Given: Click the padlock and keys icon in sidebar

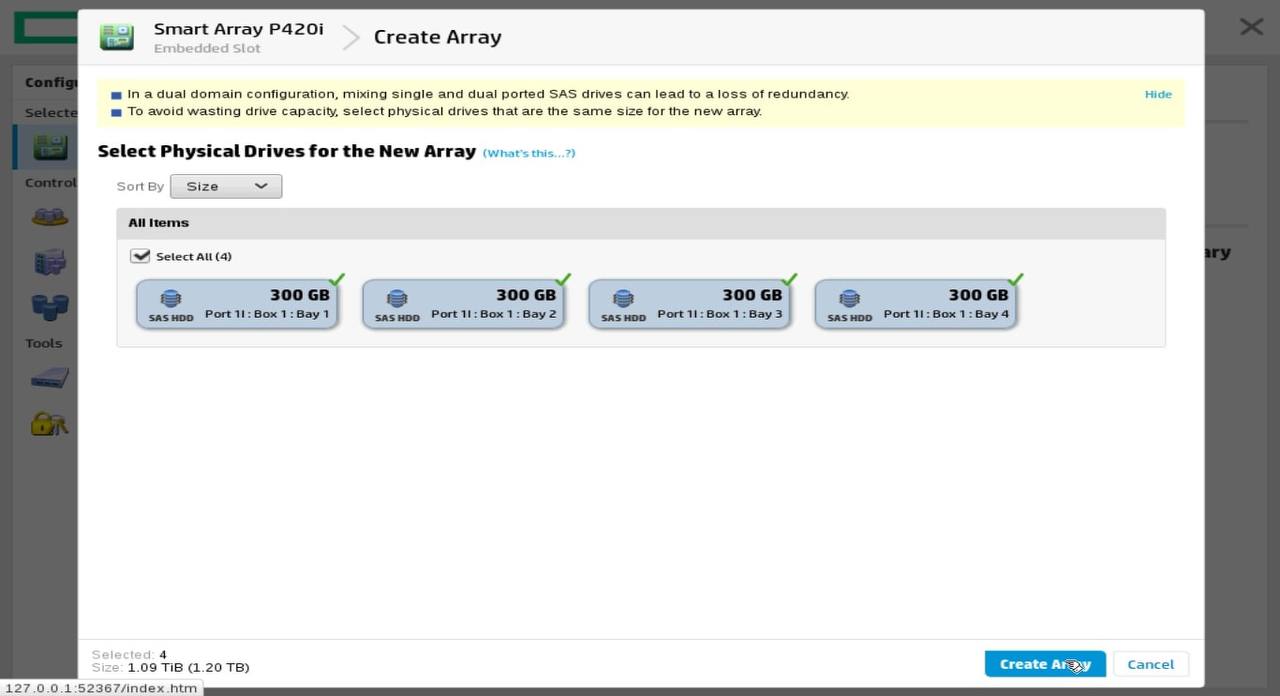Looking at the screenshot, I should [x=49, y=423].
